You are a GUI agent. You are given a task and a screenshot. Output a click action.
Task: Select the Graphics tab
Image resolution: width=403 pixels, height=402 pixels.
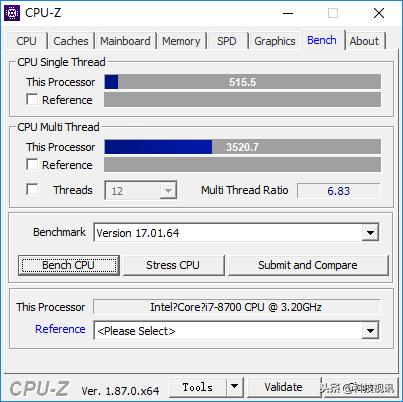click(x=275, y=41)
